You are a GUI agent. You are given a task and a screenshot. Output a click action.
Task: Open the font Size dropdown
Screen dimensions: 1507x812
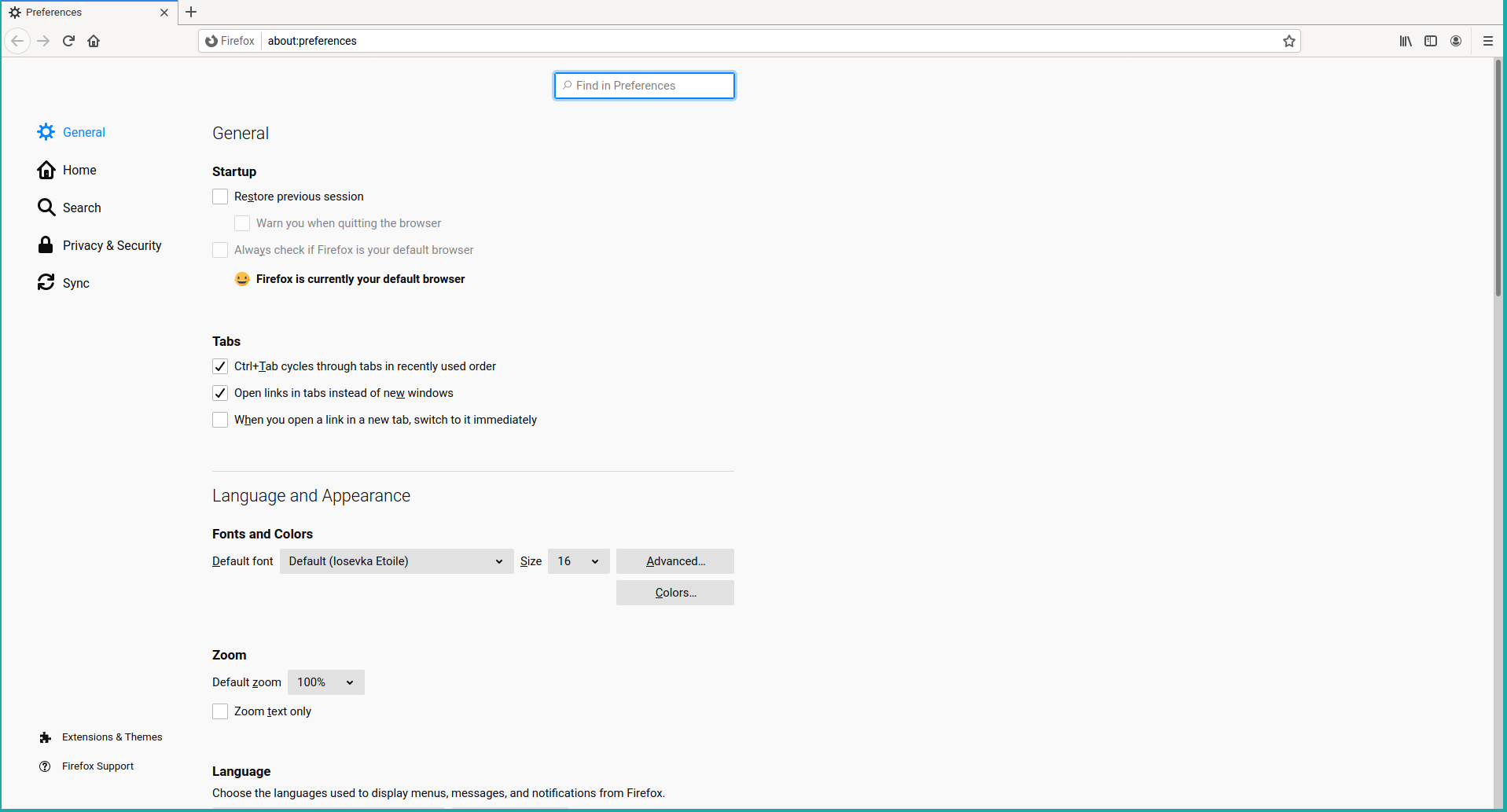tap(578, 561)
